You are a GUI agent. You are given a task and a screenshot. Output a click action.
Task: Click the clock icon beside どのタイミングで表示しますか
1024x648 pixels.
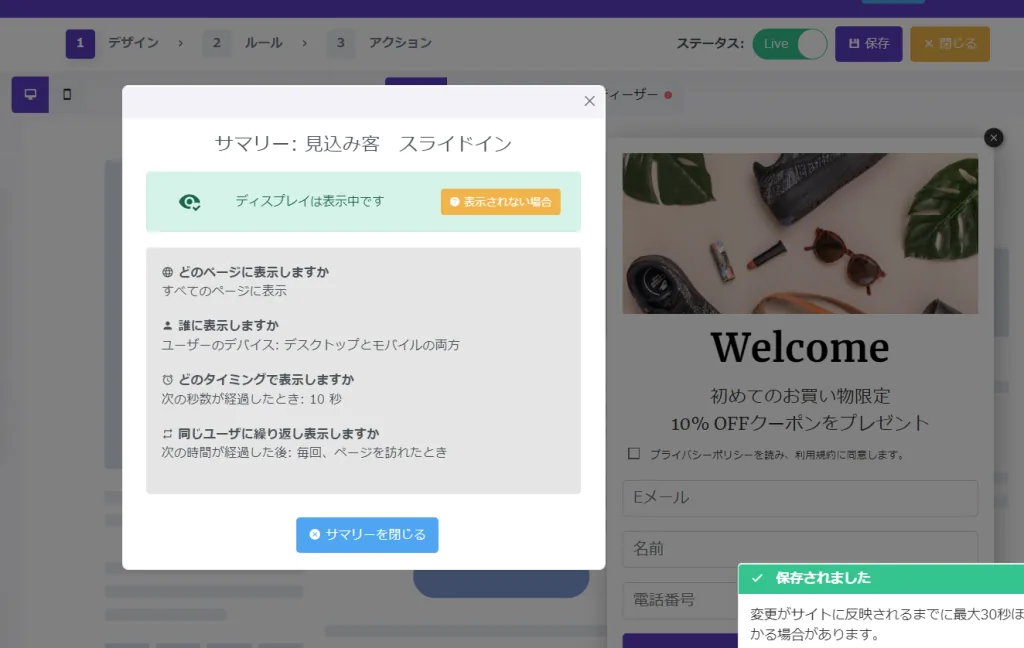pyautogui.click(x=167, y=380)
